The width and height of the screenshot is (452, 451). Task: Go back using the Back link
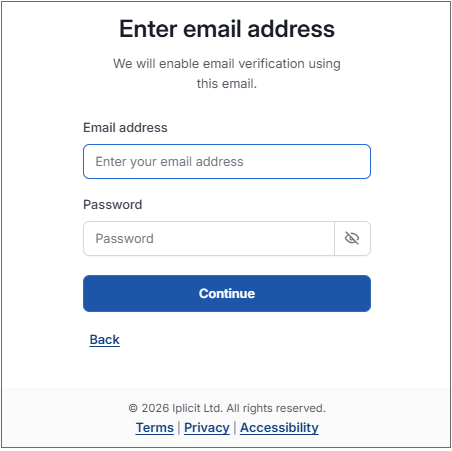click(x=104, y=340)
